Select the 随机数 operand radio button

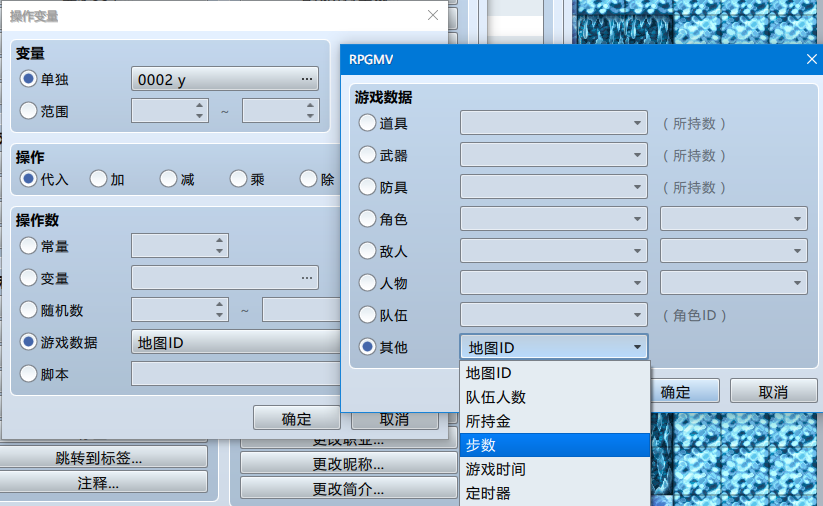pyautogui.click(x=28, y=310)
